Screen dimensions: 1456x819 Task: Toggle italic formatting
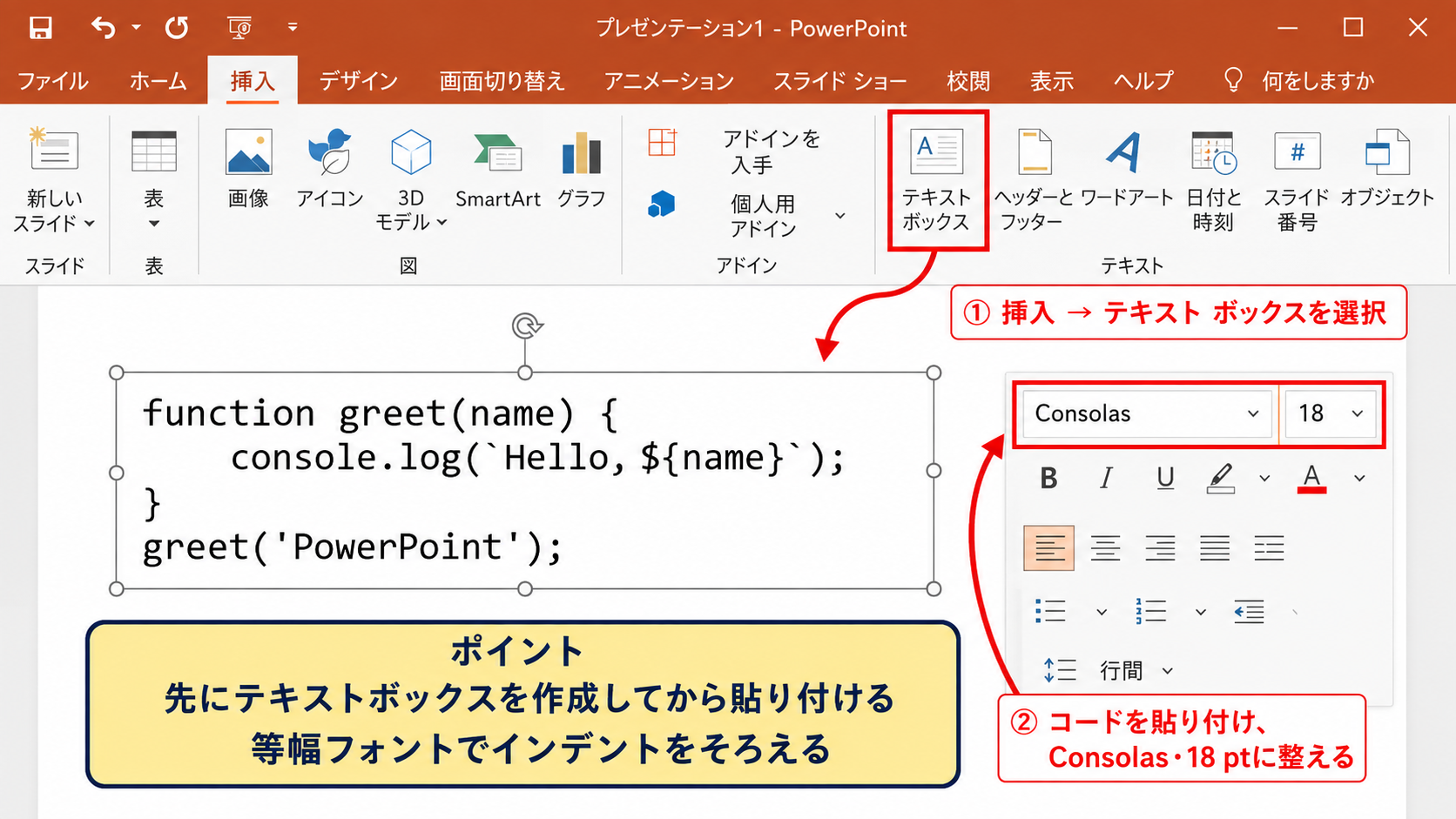1106,478
